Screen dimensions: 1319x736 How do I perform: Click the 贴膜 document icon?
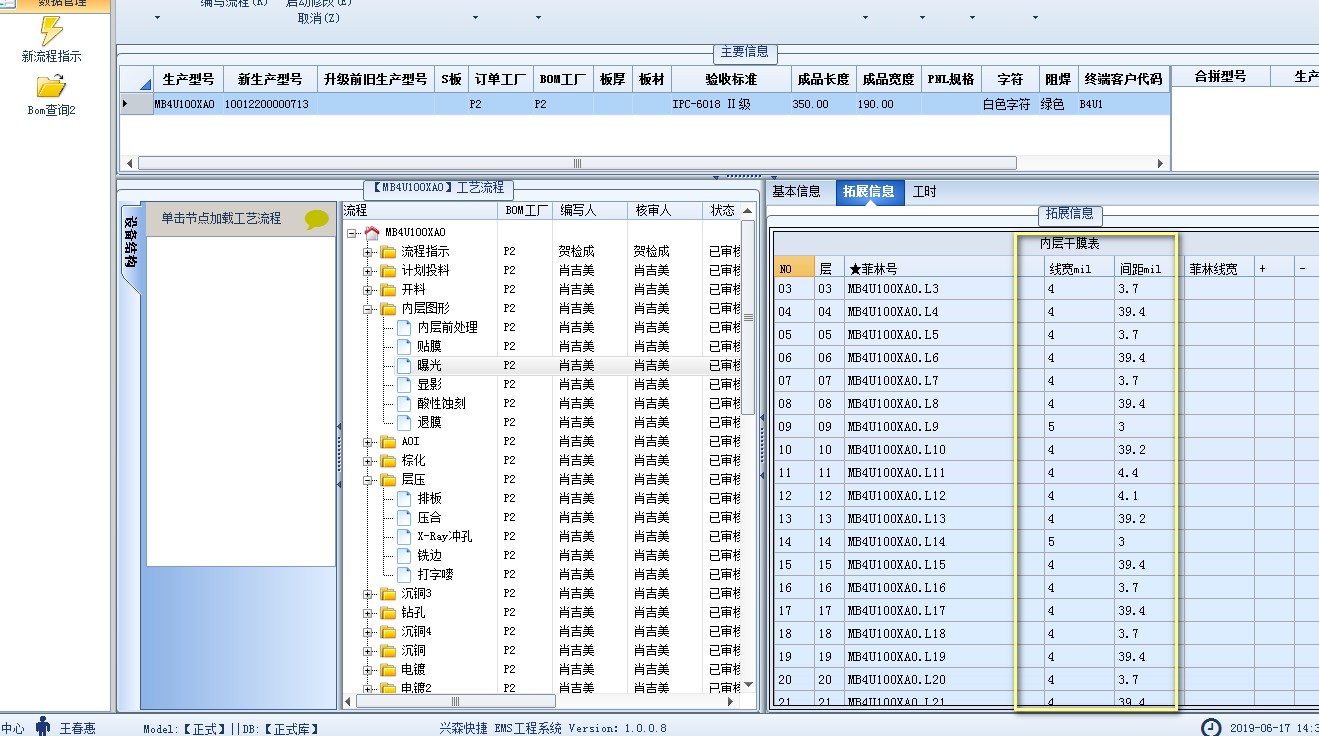(404, 346)
